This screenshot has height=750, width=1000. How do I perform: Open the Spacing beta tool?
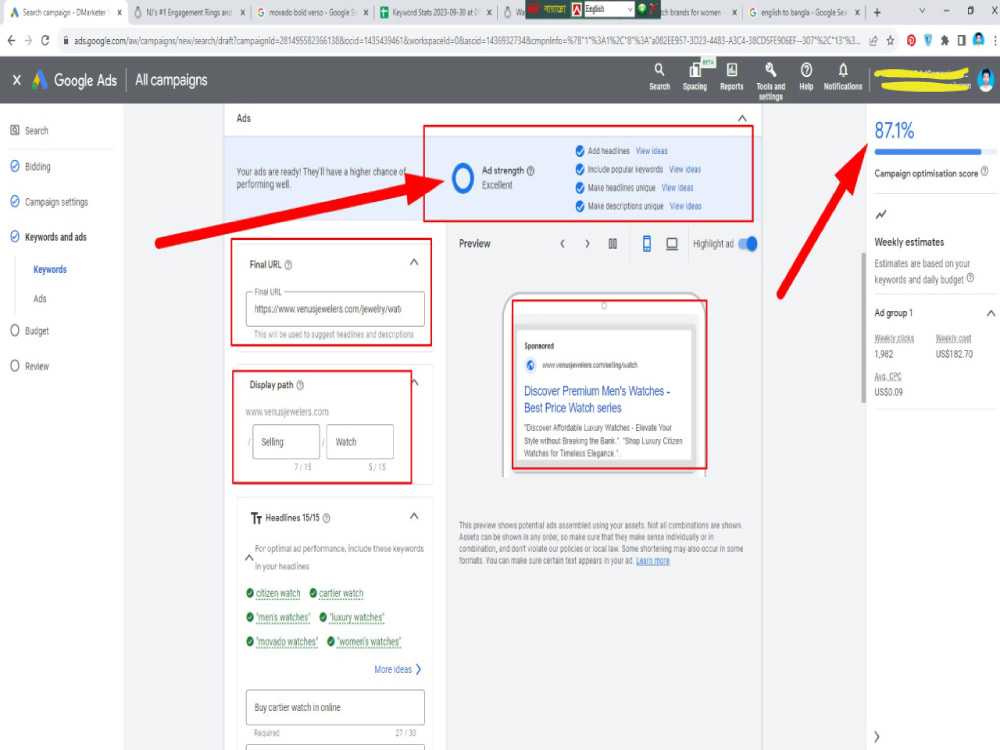[695, 77]
